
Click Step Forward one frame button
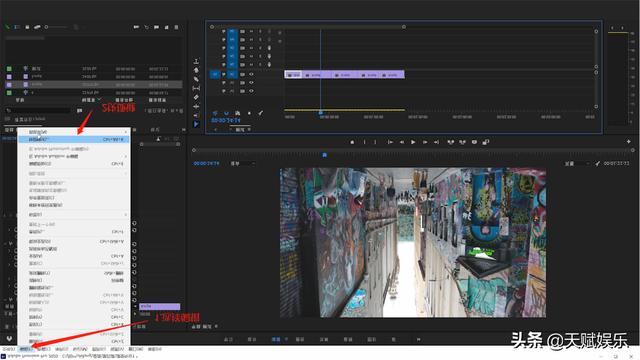click(425, 142)
